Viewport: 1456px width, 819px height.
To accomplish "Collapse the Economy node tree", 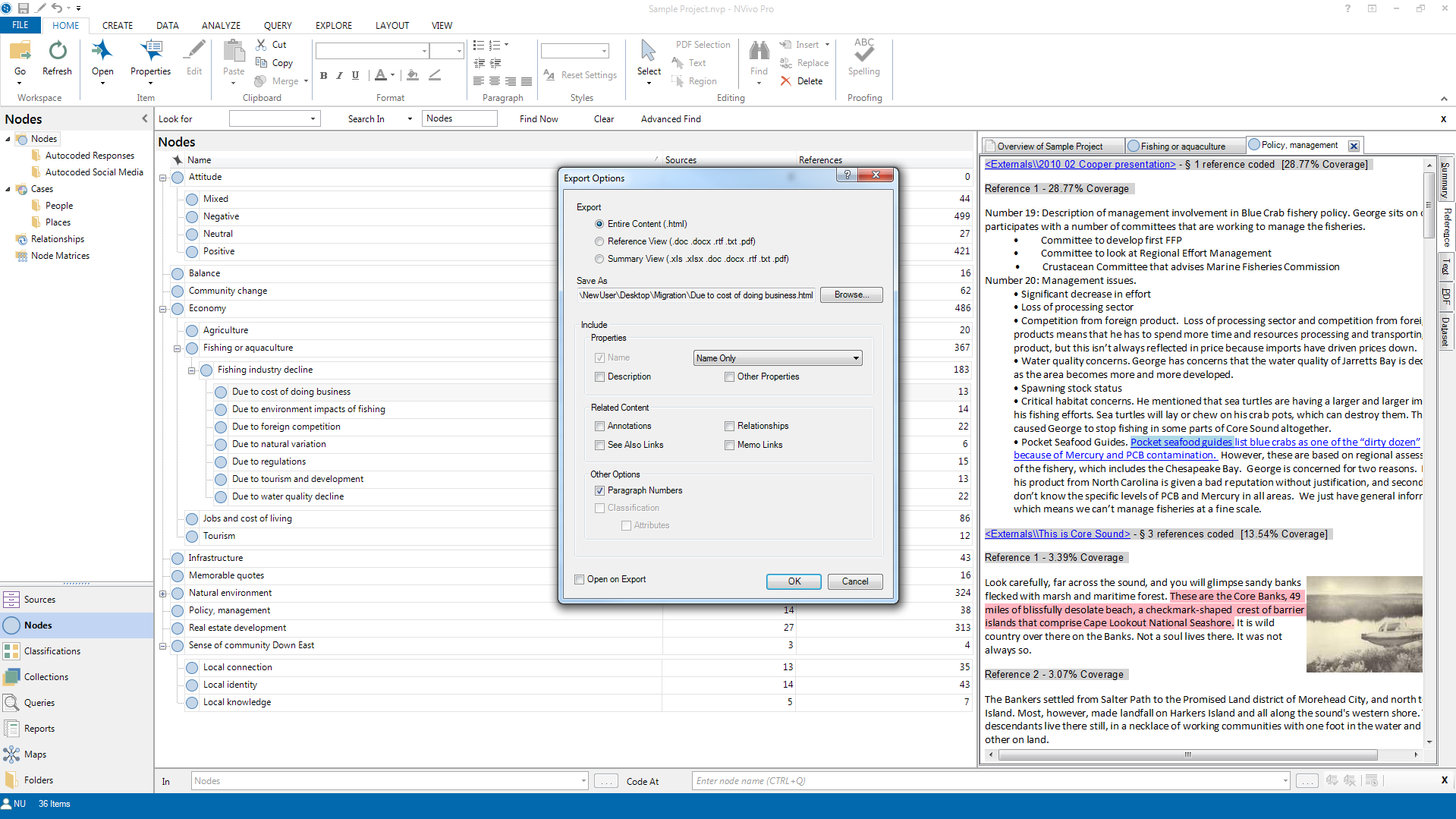I will coord(162,310).
